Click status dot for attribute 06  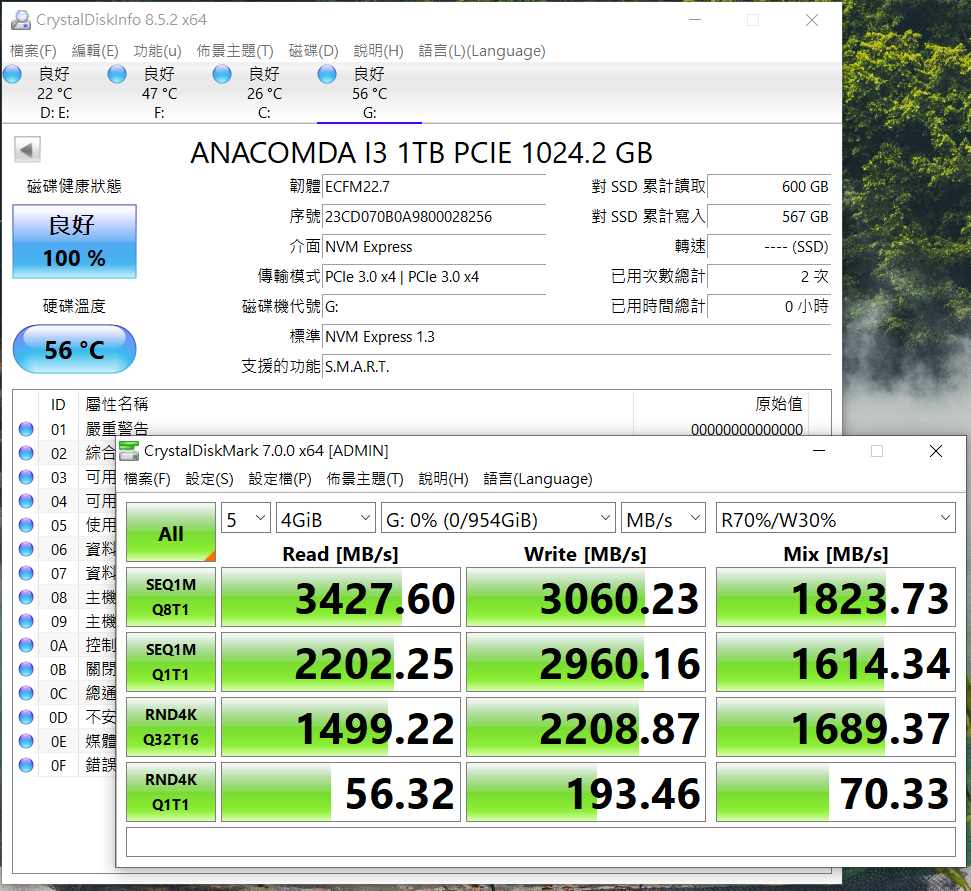pyautogui.click(x=26, y=549)
